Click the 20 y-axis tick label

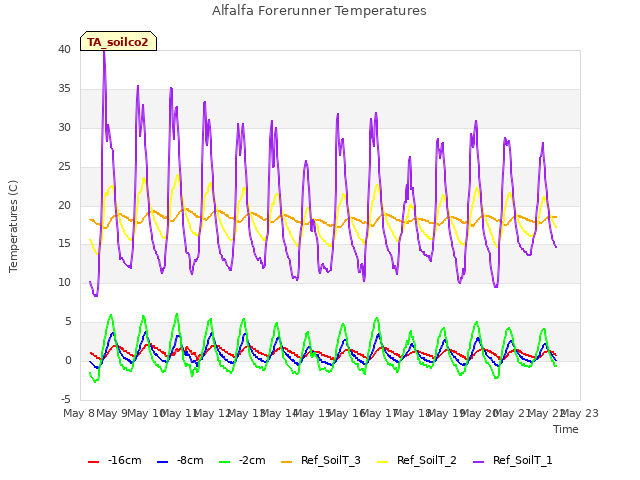[64, 205]
